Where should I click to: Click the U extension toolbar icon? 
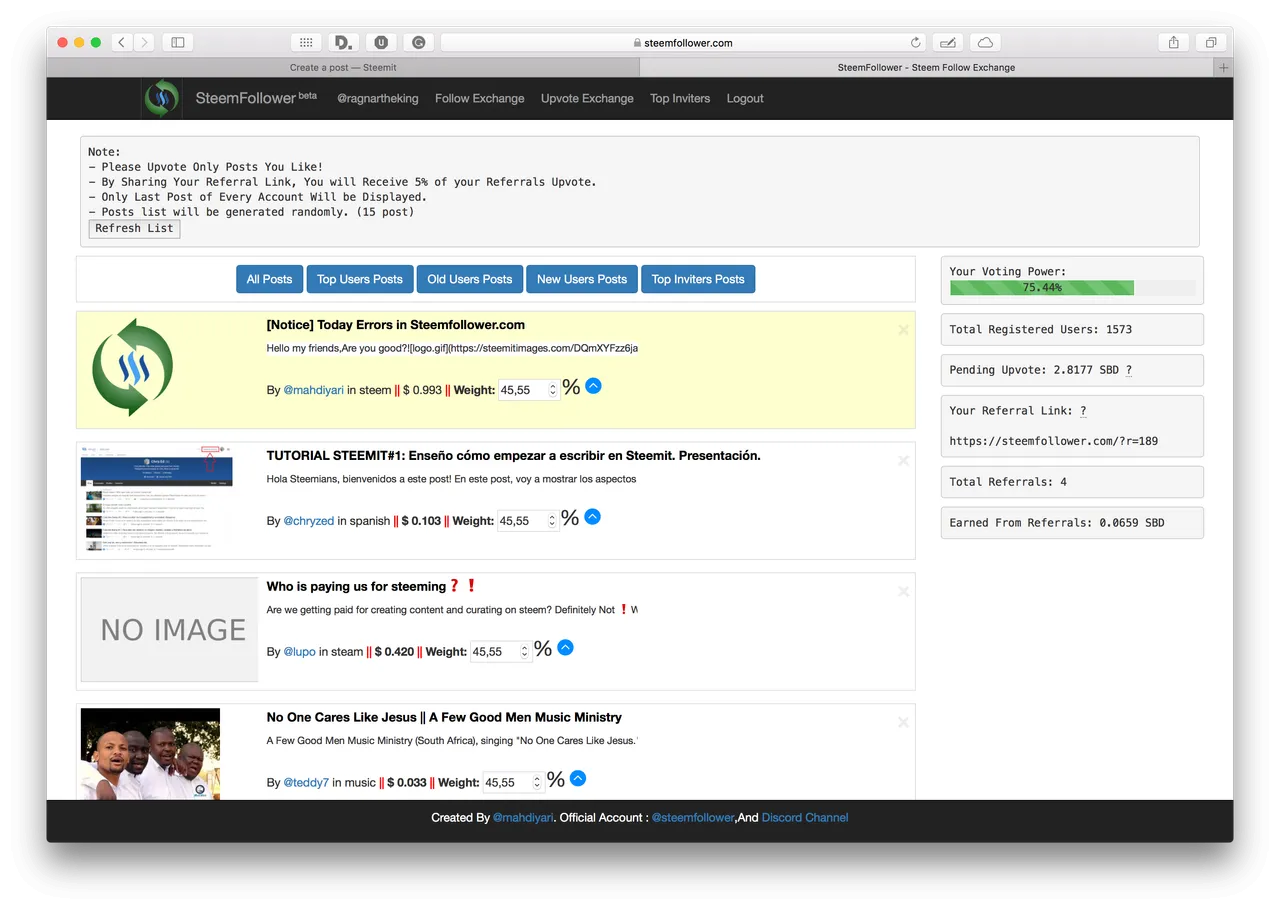pyautogui.click(x=381, y=42)
